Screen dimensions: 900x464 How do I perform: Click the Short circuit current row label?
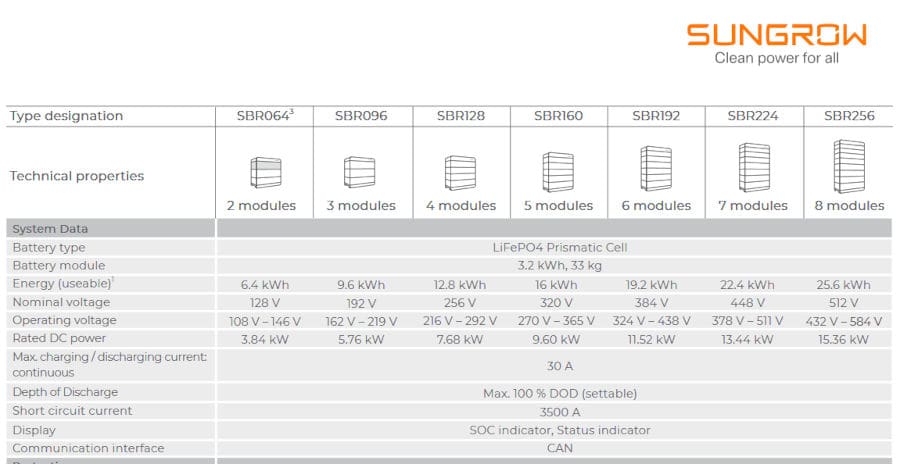[72, 411]
